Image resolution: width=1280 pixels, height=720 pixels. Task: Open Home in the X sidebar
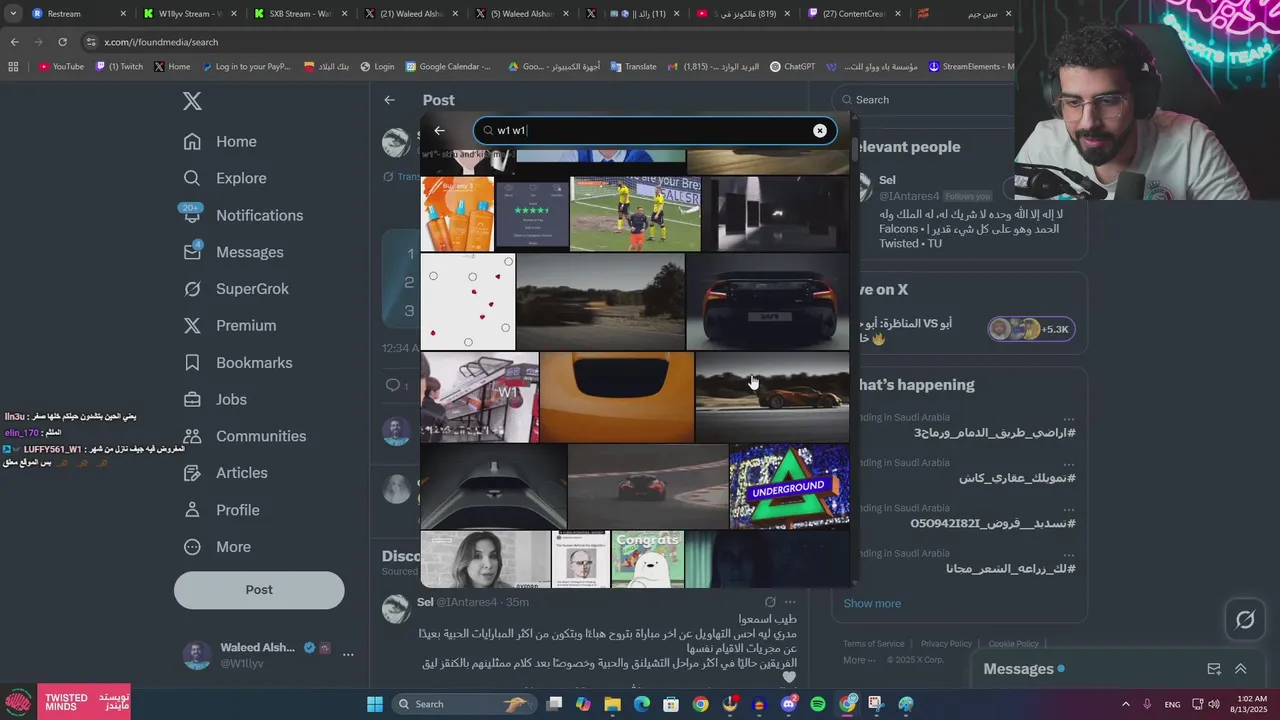tap(220, 142)
